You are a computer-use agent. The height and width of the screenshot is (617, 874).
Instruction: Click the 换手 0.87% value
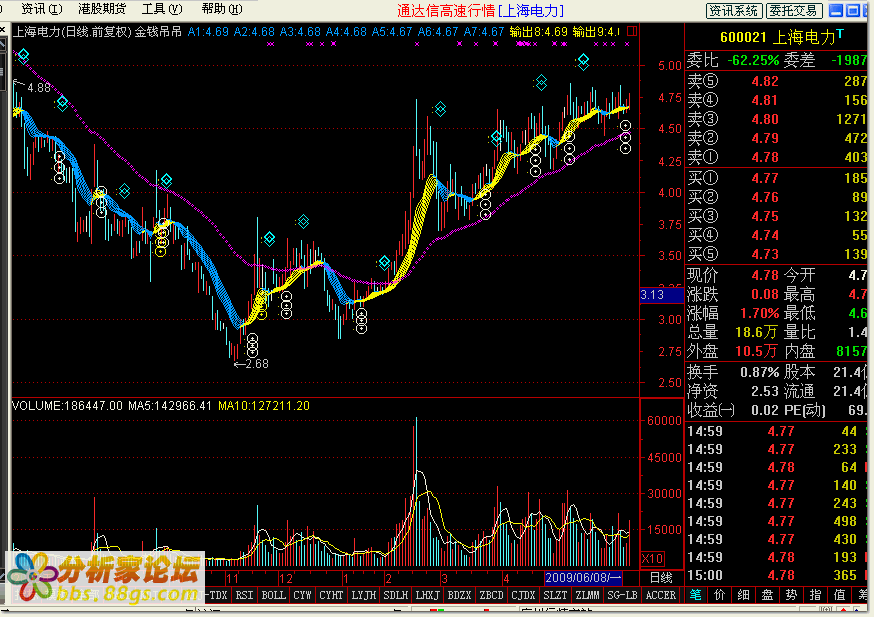pos(759,372)
